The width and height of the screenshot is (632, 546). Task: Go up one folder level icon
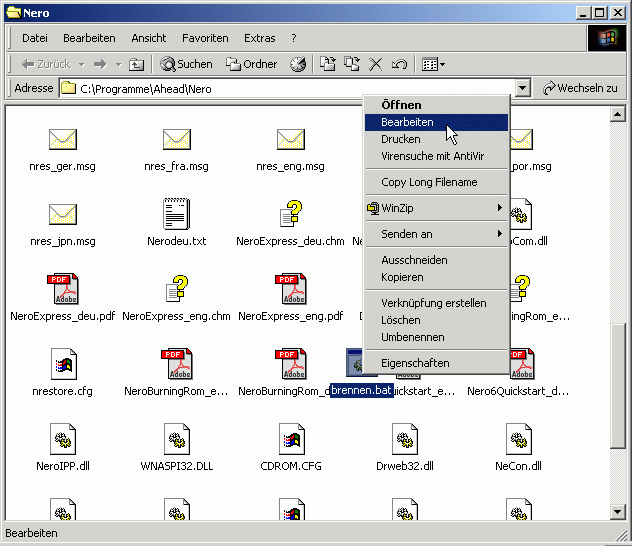(x=136, y=64)
